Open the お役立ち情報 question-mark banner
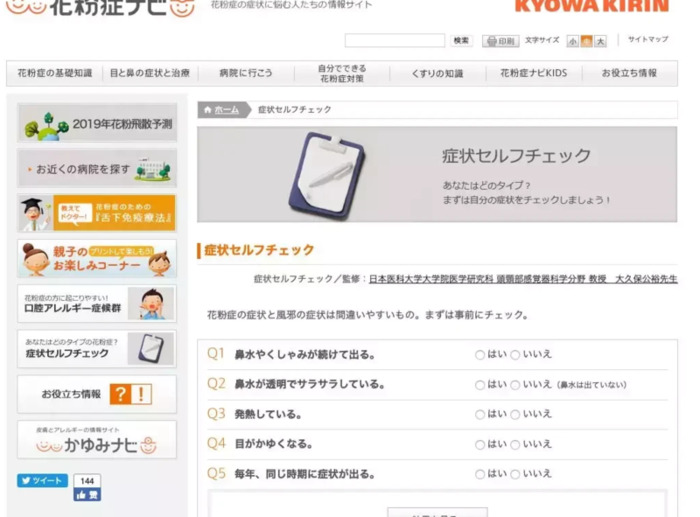Viewport: 700px width, 517px height. (97, 394)
